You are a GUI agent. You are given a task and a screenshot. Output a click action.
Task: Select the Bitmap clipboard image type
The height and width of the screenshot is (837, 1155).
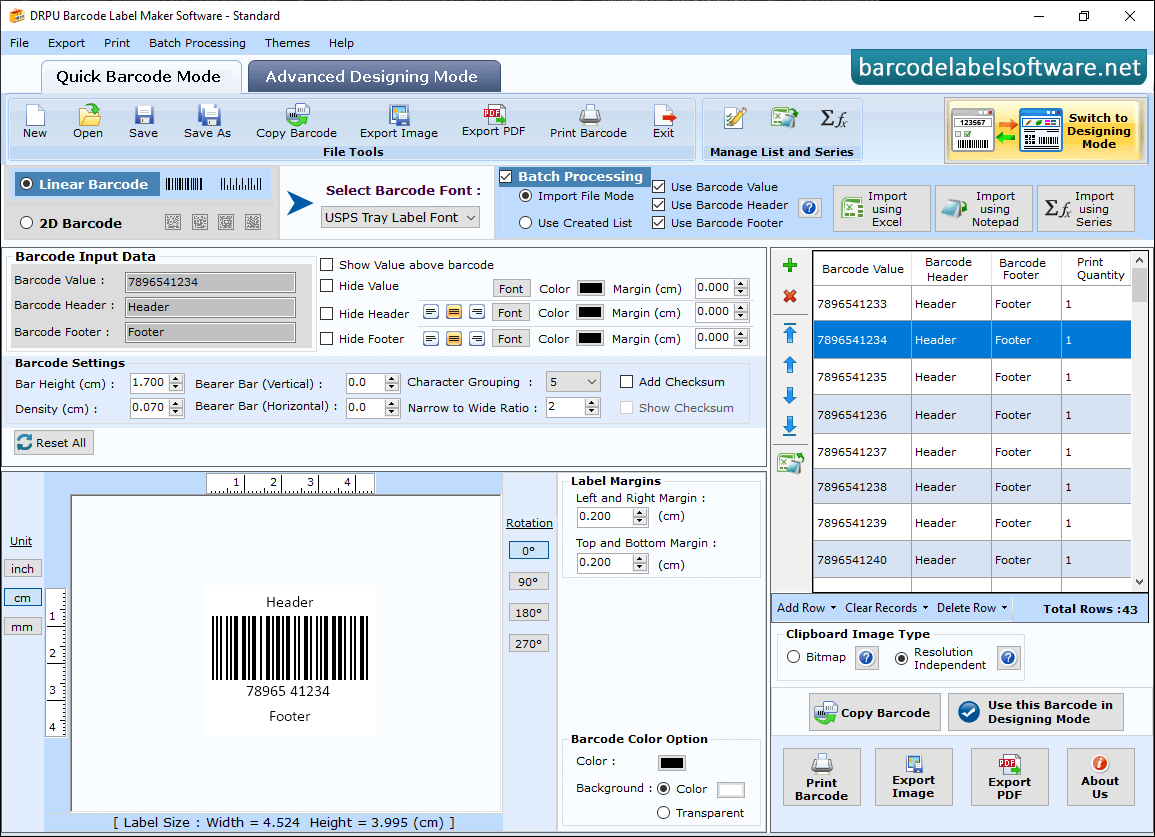coord(793,656)
